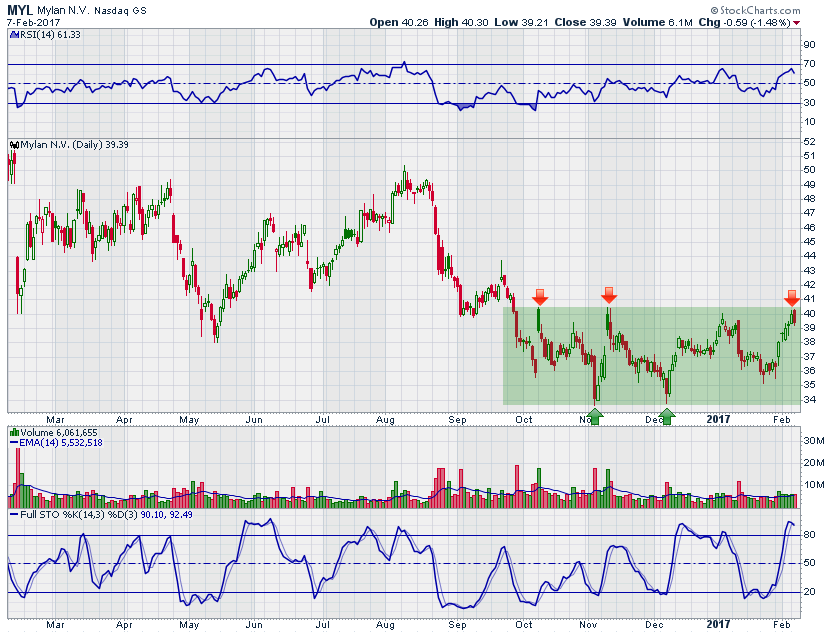Viewport: 831px width, 640px height.
Task: Click the Volume 6.1M header value
Action: pos(657,22)
